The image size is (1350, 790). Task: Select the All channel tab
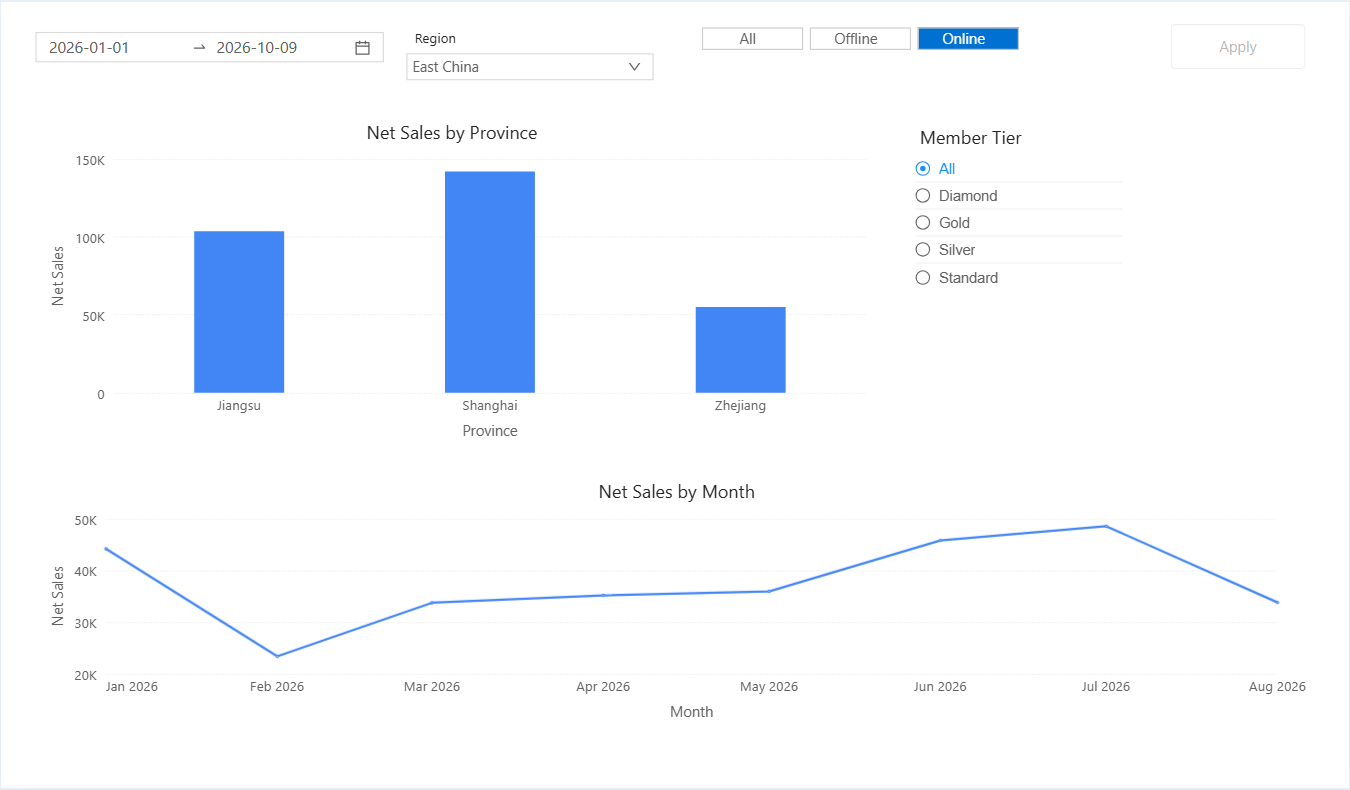point(752,39)
